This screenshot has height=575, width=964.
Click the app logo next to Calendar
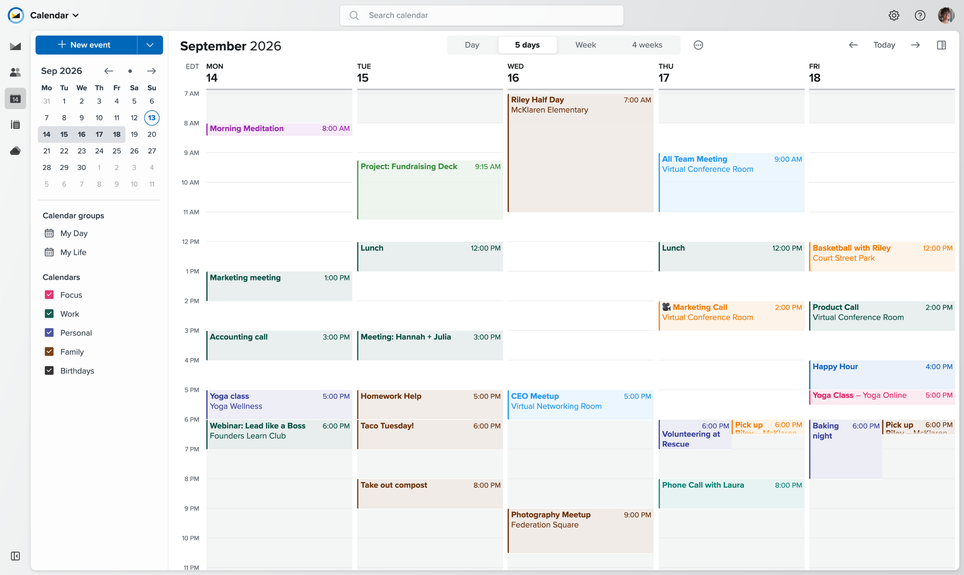point(15,15)
